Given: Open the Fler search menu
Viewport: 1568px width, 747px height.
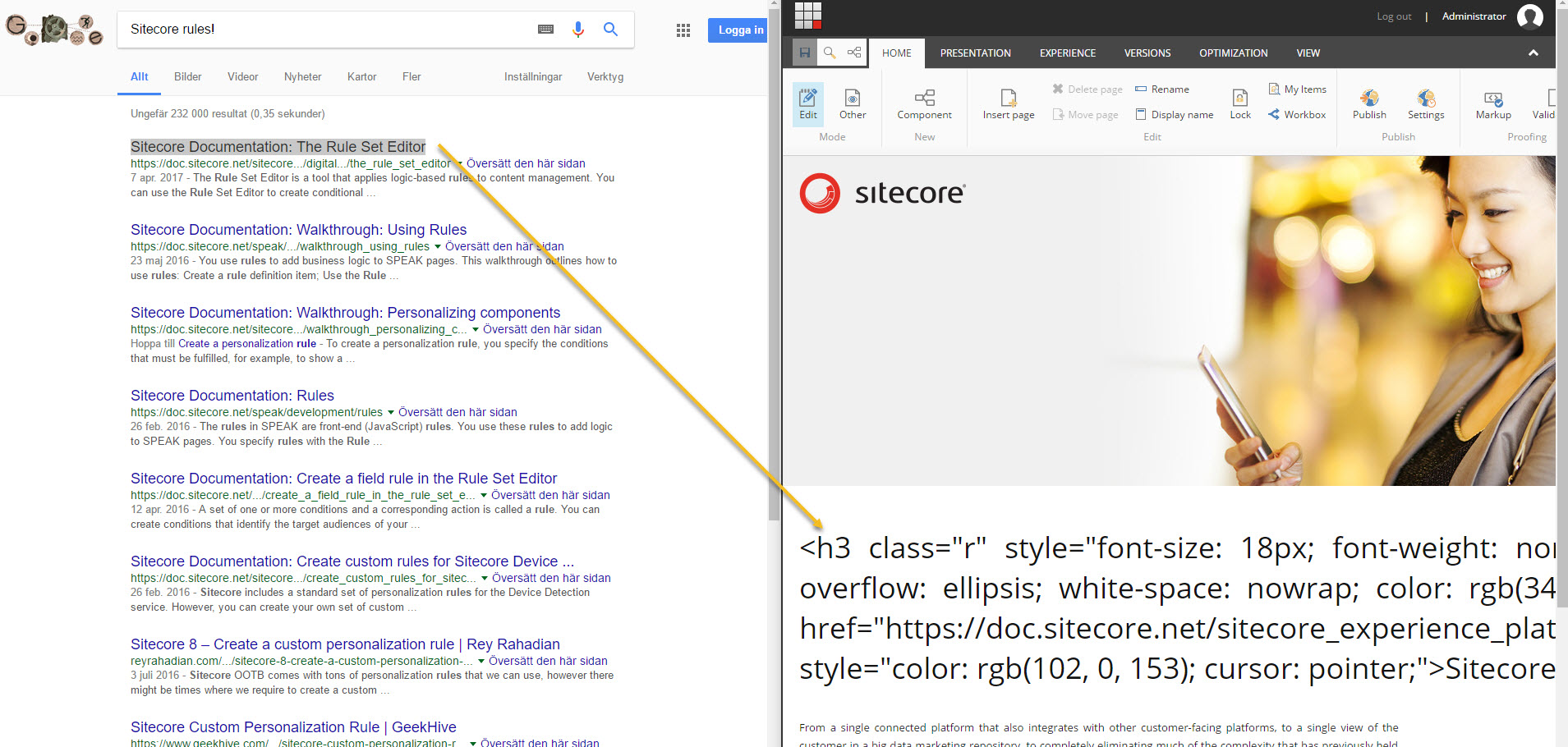Looking at the screenshot, I should click(x=412, y=77).
